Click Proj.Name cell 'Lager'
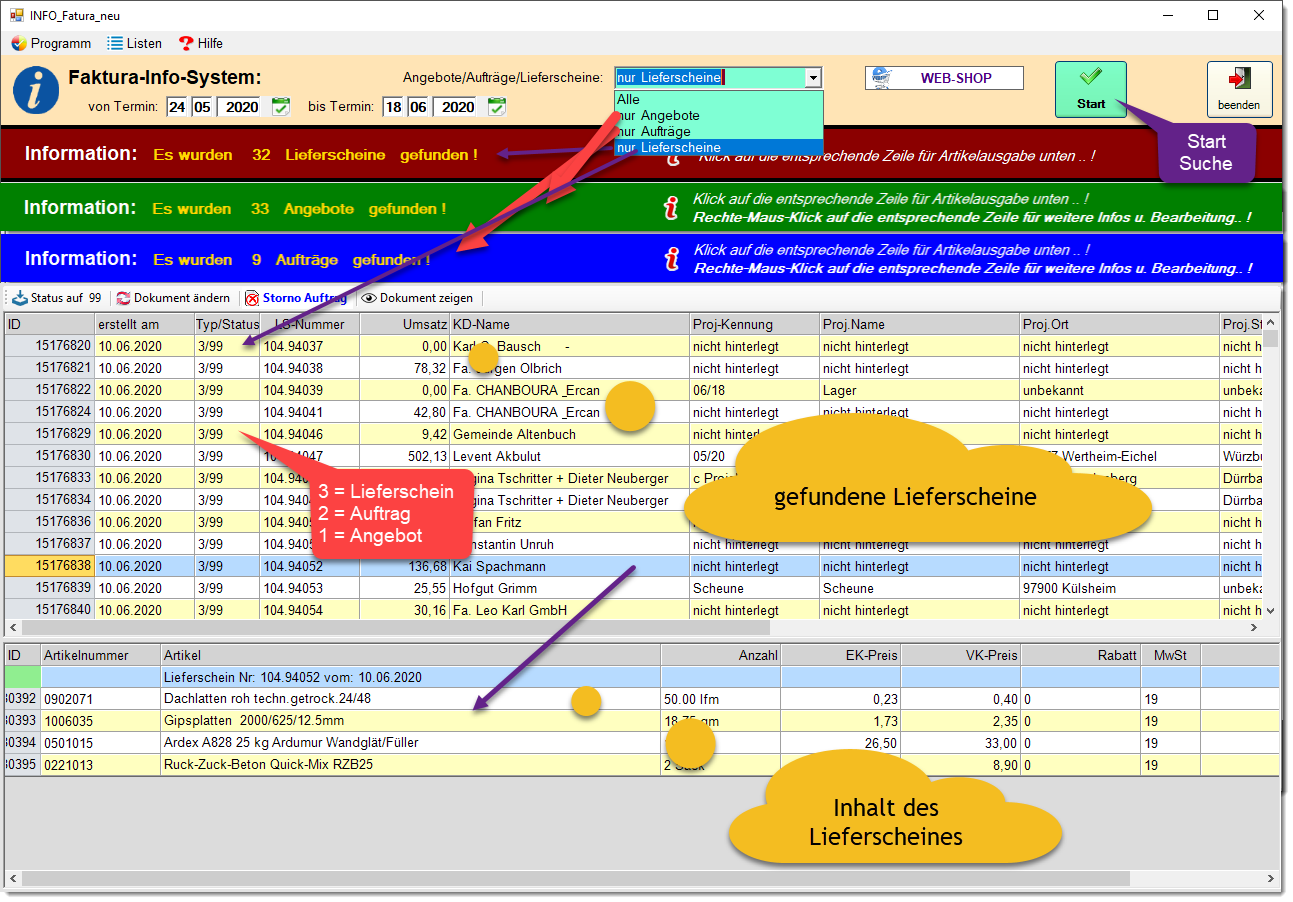The width and height of the screenshot is (1293, 902). pos(920,390)
